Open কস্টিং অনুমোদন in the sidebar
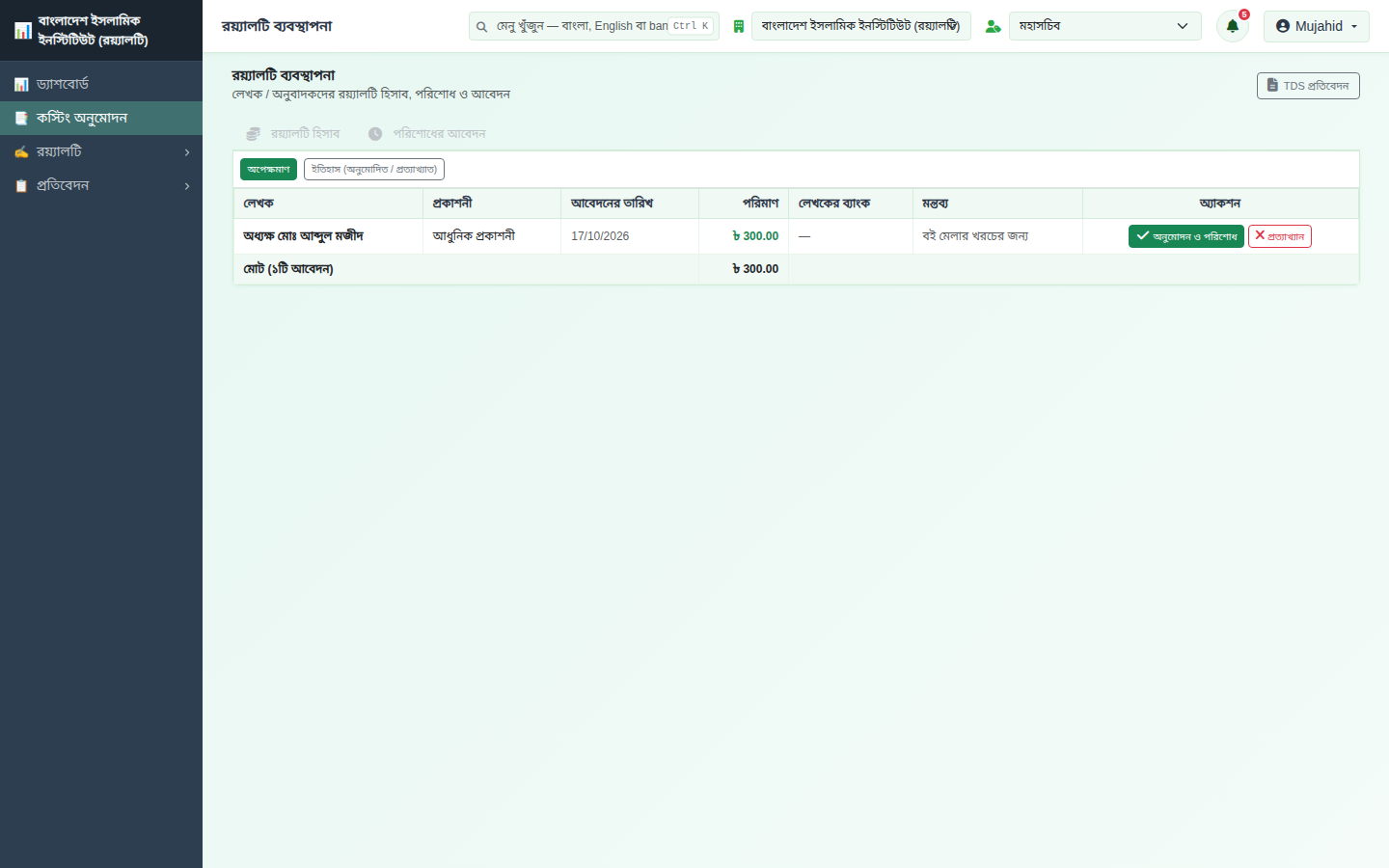Viewport: 1389px width, 868px height. 101,118
